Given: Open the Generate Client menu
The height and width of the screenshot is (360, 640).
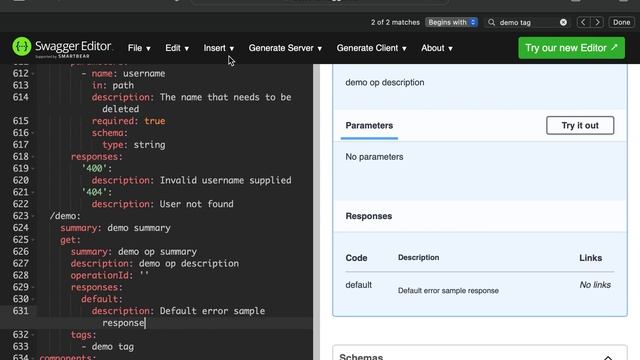Looking at the screenshot, I should (371, 48).
